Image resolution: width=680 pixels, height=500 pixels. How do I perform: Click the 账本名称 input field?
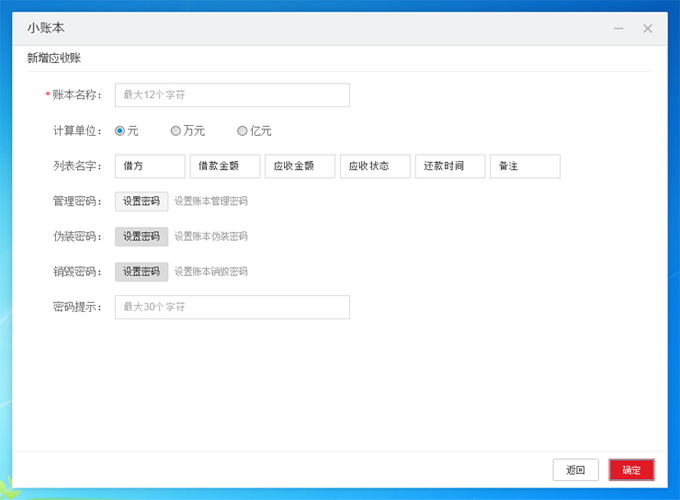[x=232, y=95]
